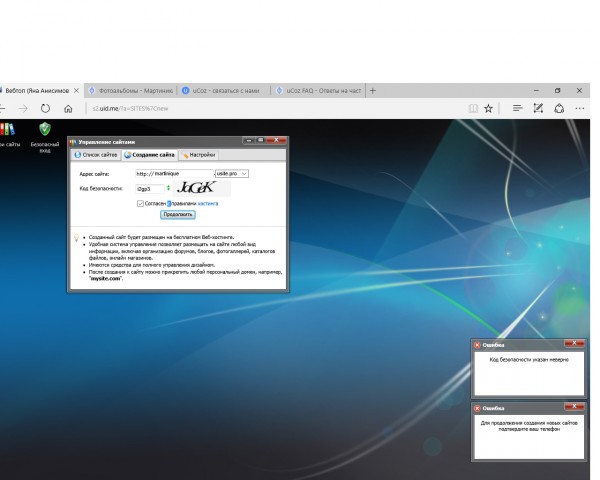Open the browser More actions ellipsis menu
This screenshot has width=600, height=480.
click(x=580, y=109)
